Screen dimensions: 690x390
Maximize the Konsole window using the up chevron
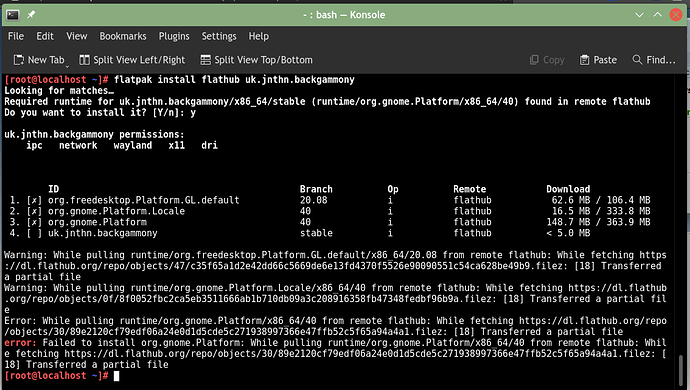coord(657,15)
